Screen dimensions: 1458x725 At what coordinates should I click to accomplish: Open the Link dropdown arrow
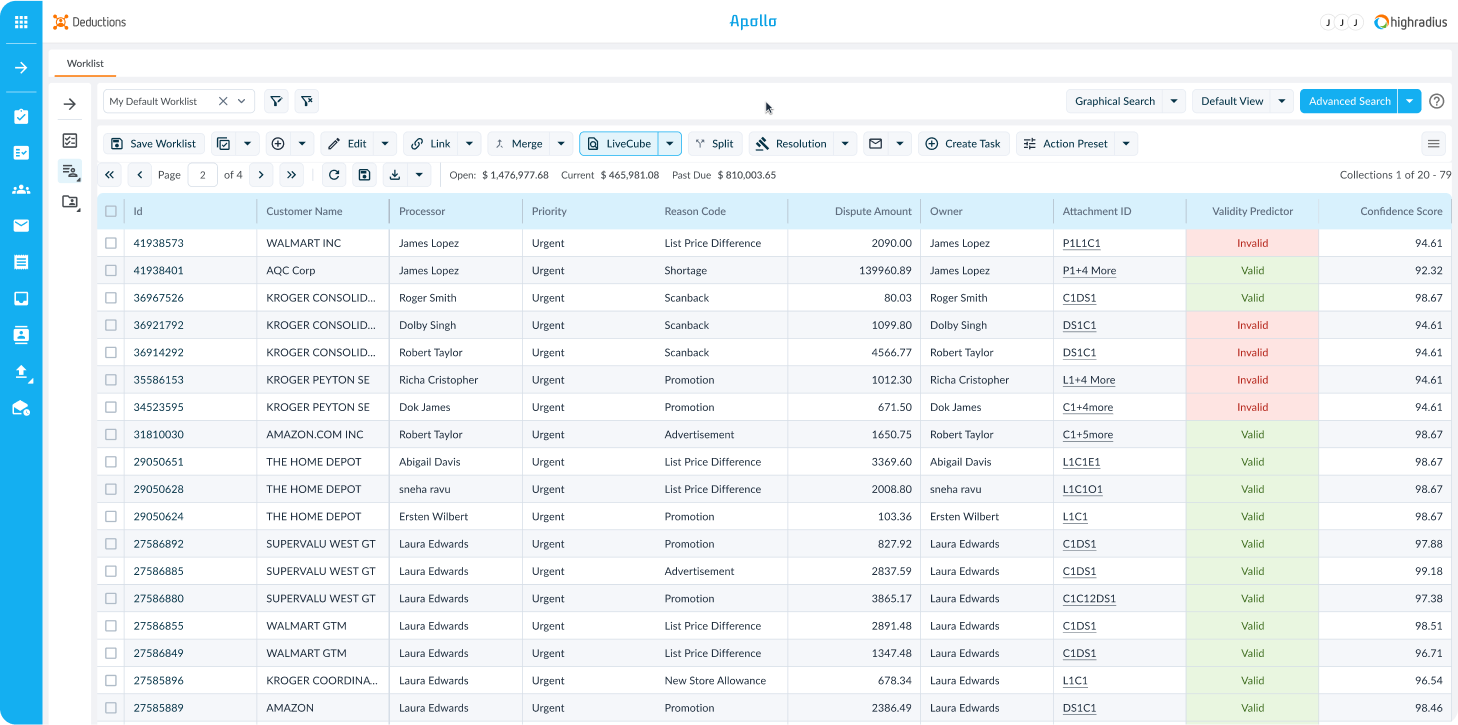pos(470,144)
